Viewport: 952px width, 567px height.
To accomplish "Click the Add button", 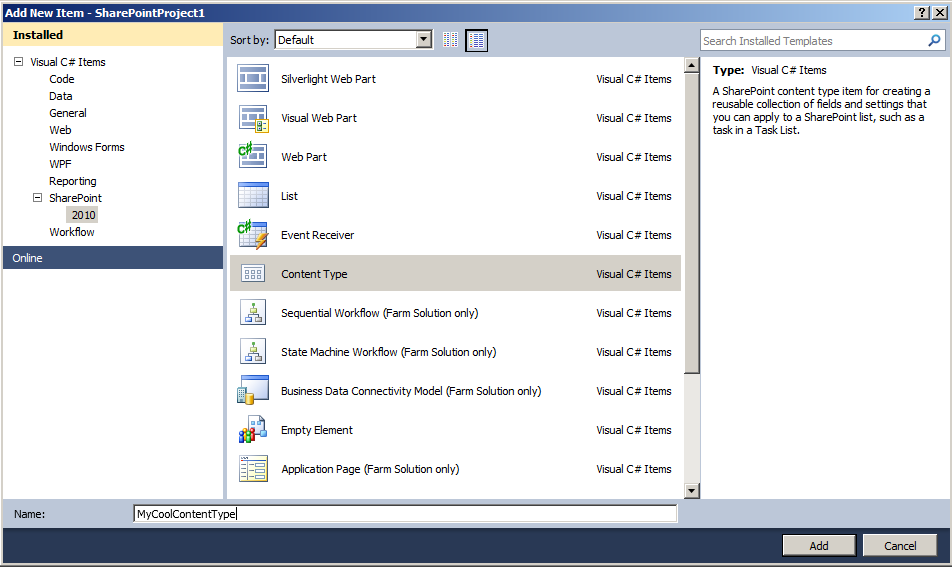I will pyautogui.click(x=819, y=545).
